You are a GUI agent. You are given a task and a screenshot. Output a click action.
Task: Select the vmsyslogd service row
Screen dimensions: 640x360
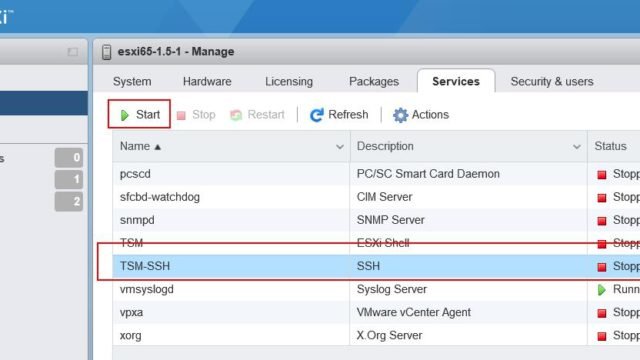(x=376, y=289)
